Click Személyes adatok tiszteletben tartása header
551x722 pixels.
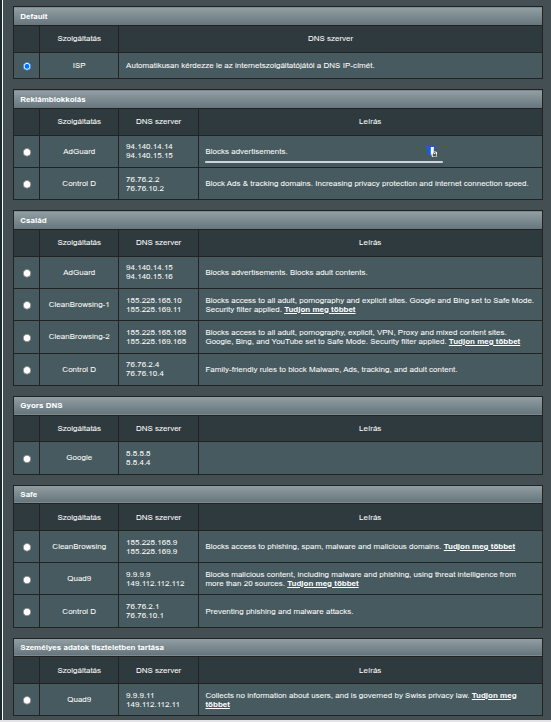278,647
